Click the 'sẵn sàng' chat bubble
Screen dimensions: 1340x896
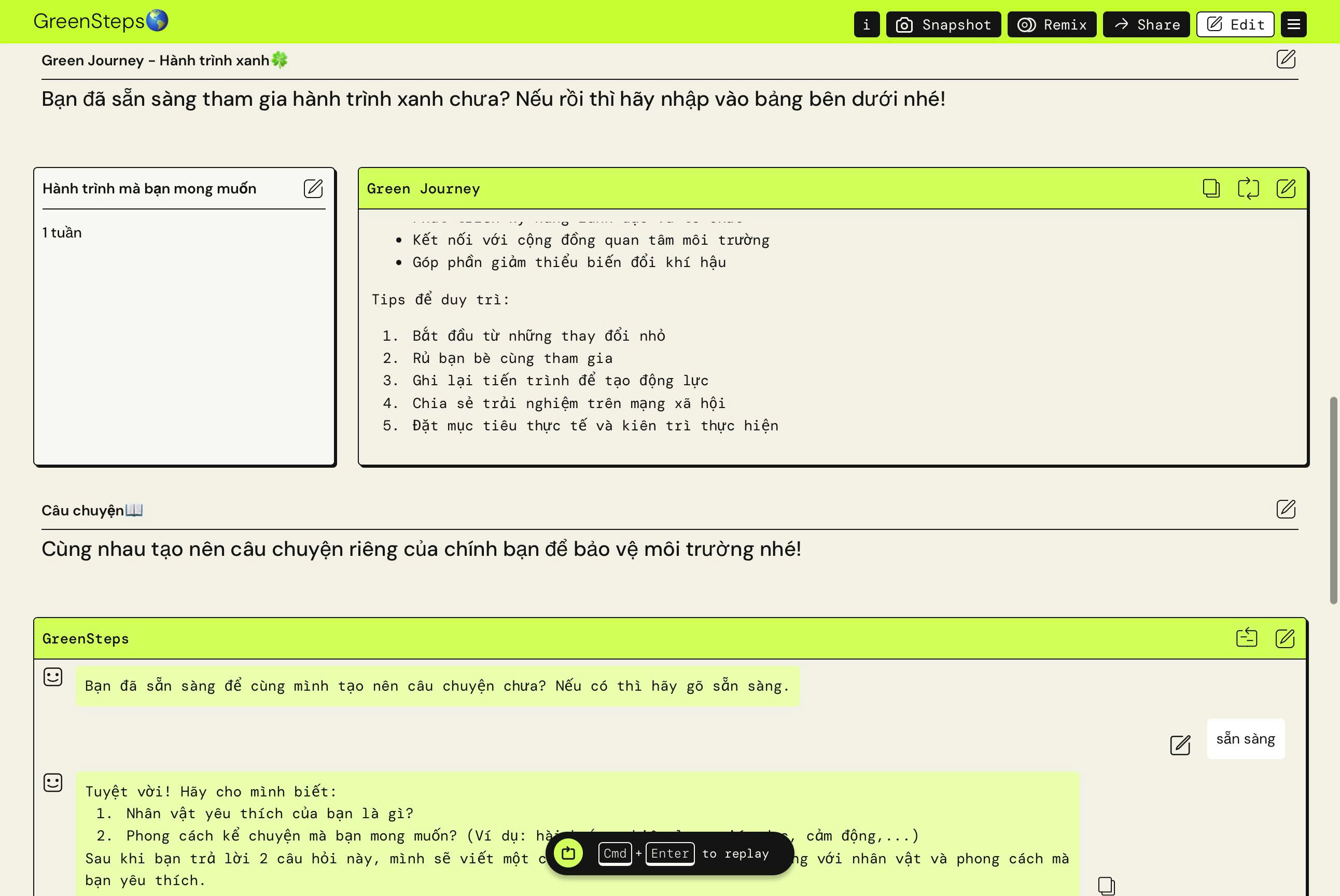1246,738
